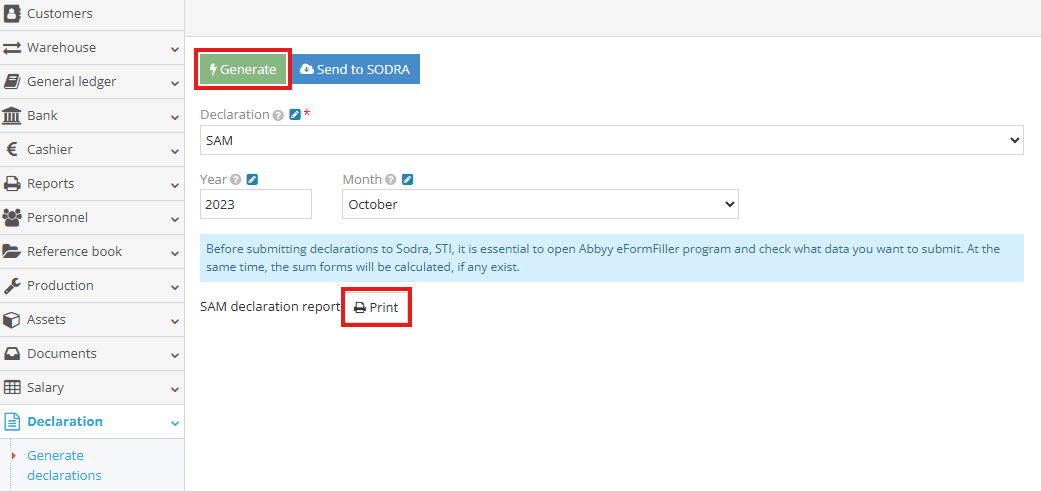Expand the Salary menu chevron

pyautogui.click(x=175, y=389)
